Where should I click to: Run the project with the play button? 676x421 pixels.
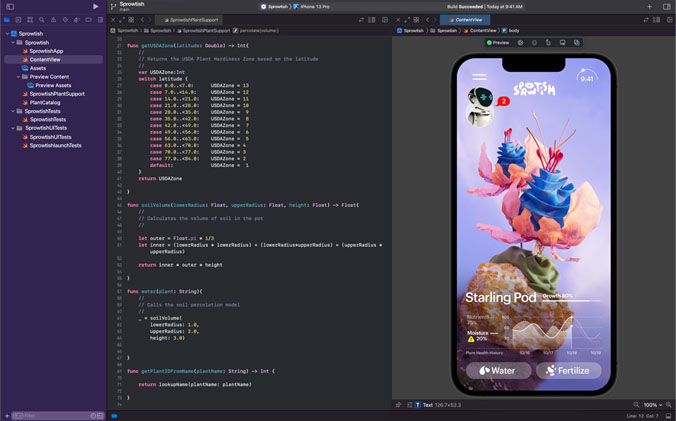click(95, 6)
